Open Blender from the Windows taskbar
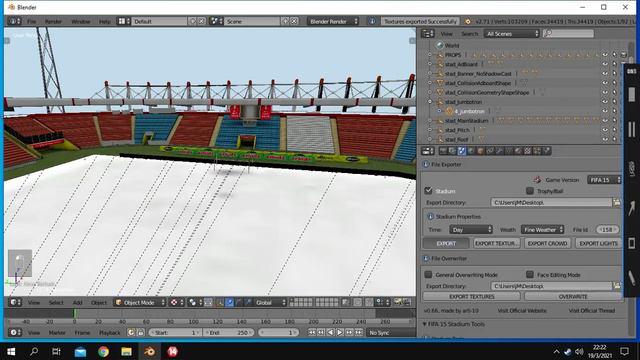 (x=149, y=351)
